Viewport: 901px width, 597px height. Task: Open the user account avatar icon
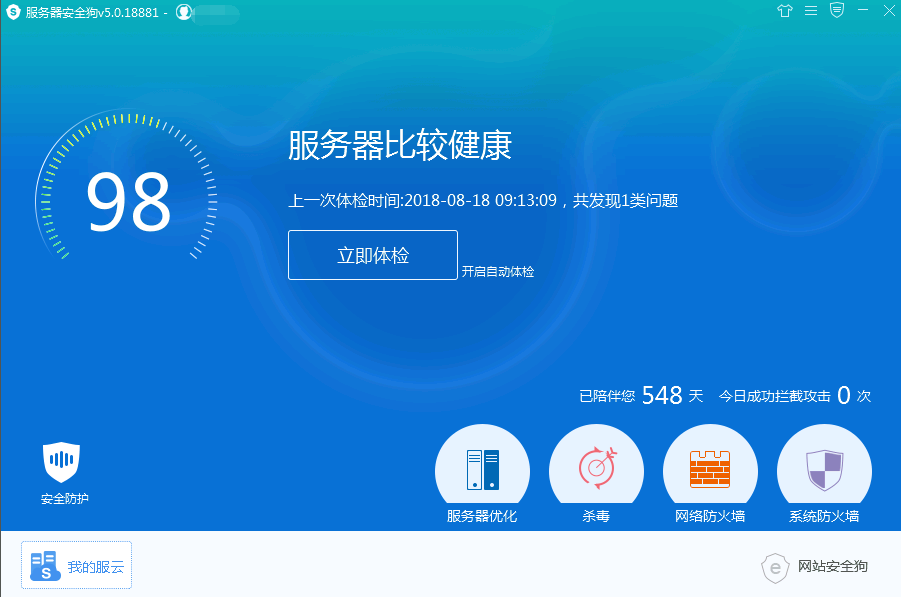tap(184, 12)
